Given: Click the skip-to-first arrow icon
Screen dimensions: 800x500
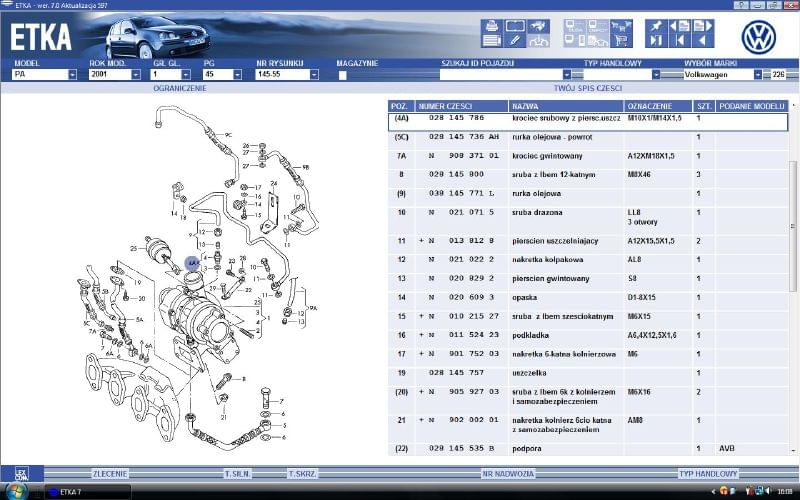Looking at the screenshot, I should pyautogui.click(x=680, y=40).
